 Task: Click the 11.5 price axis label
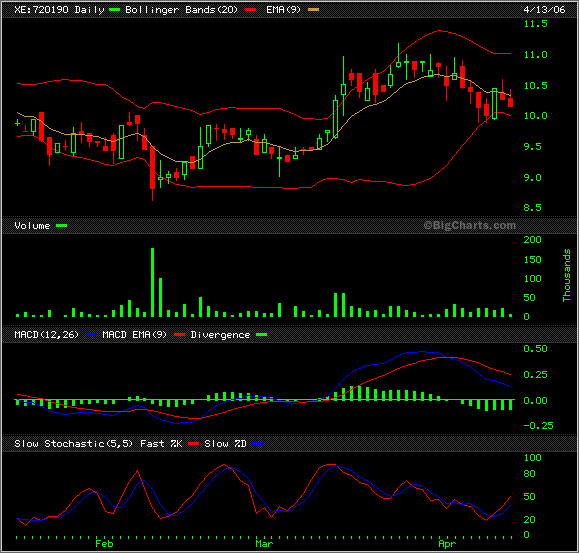click(x=535, y=24)
